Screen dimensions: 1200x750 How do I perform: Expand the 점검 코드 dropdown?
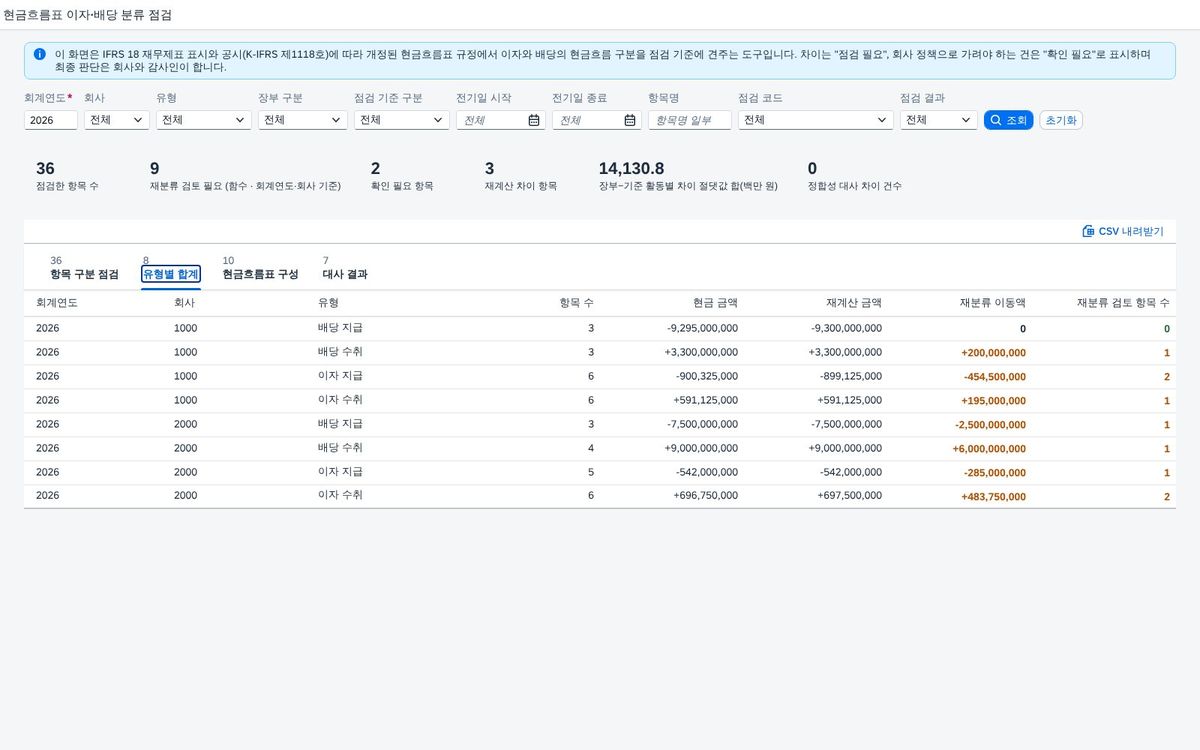[816, 120]
